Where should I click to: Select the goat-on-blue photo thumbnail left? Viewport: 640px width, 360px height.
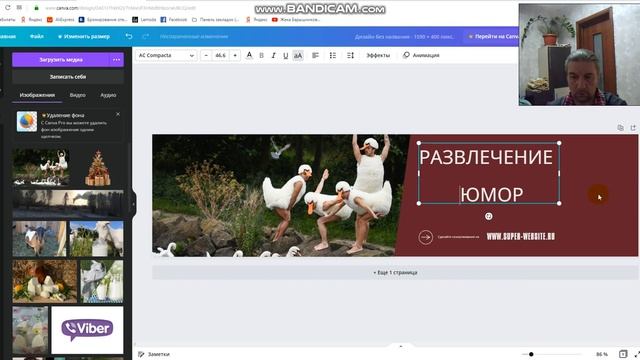(x=39, y=239)
